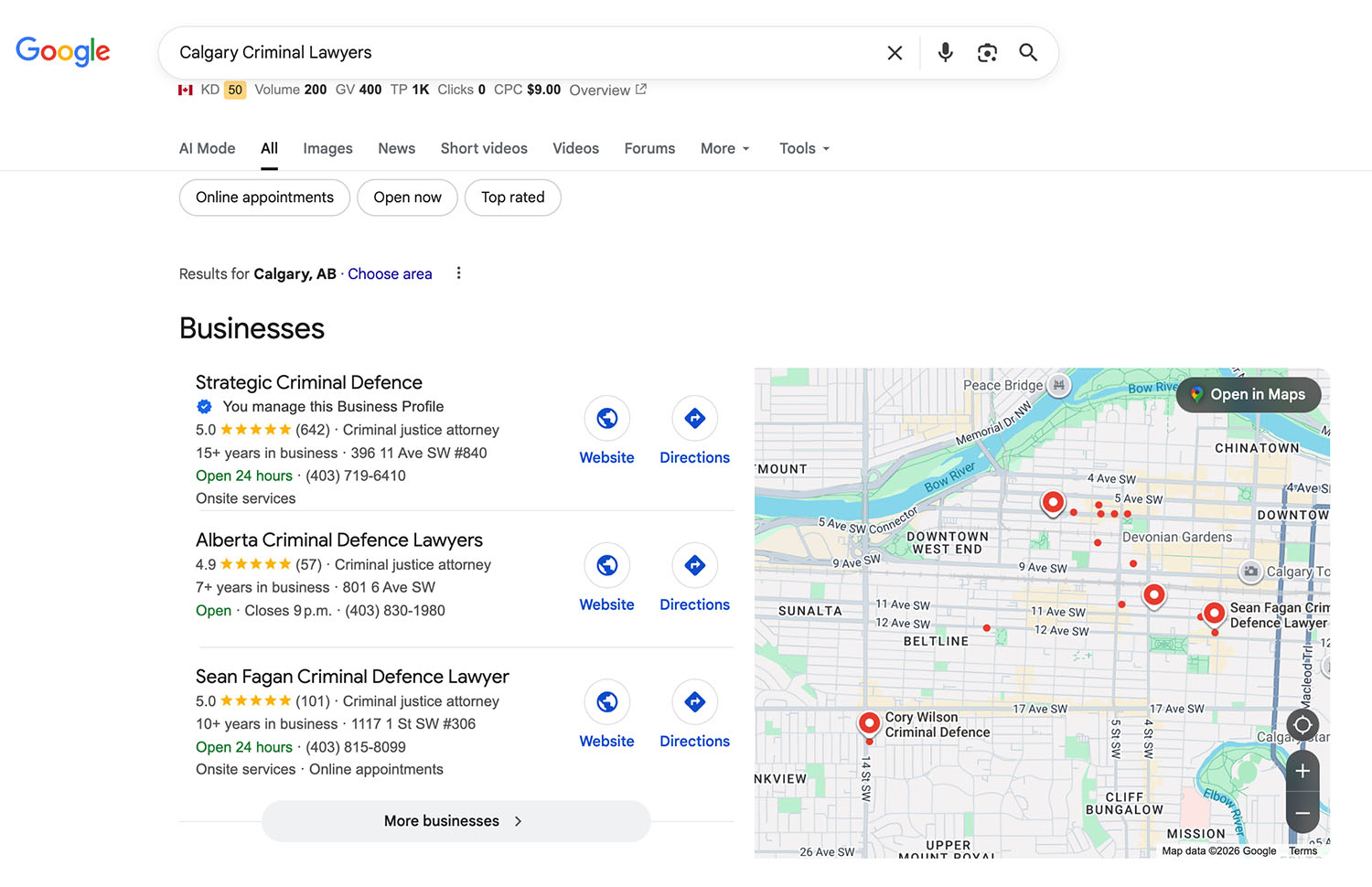Screen dimensions: 1372x887
Task: Click the Choose area link
Action: (390, 273)
